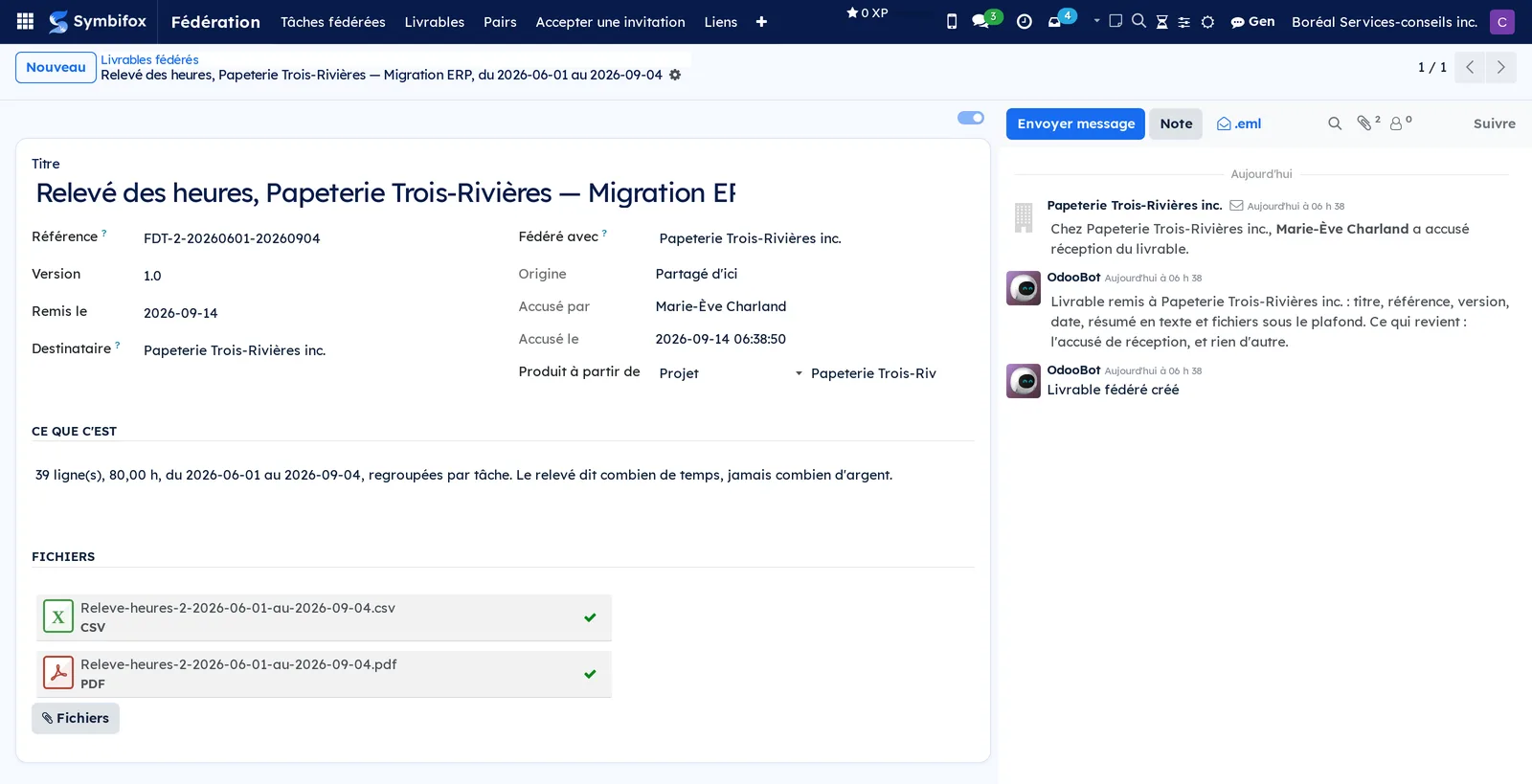Expand the top bar caret dropdown
The width and height of the screenshot is (1532, 784).
[x=1096, y=20]
